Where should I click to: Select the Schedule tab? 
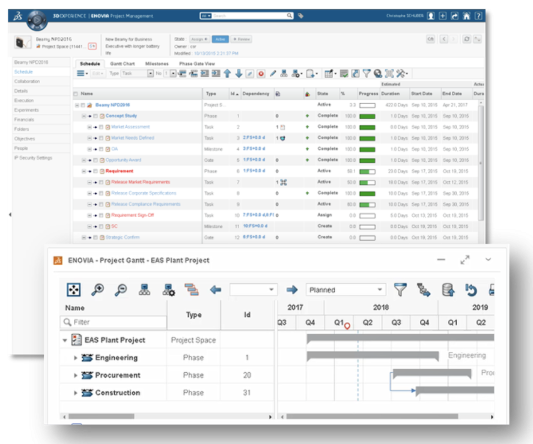click(90, 64)
